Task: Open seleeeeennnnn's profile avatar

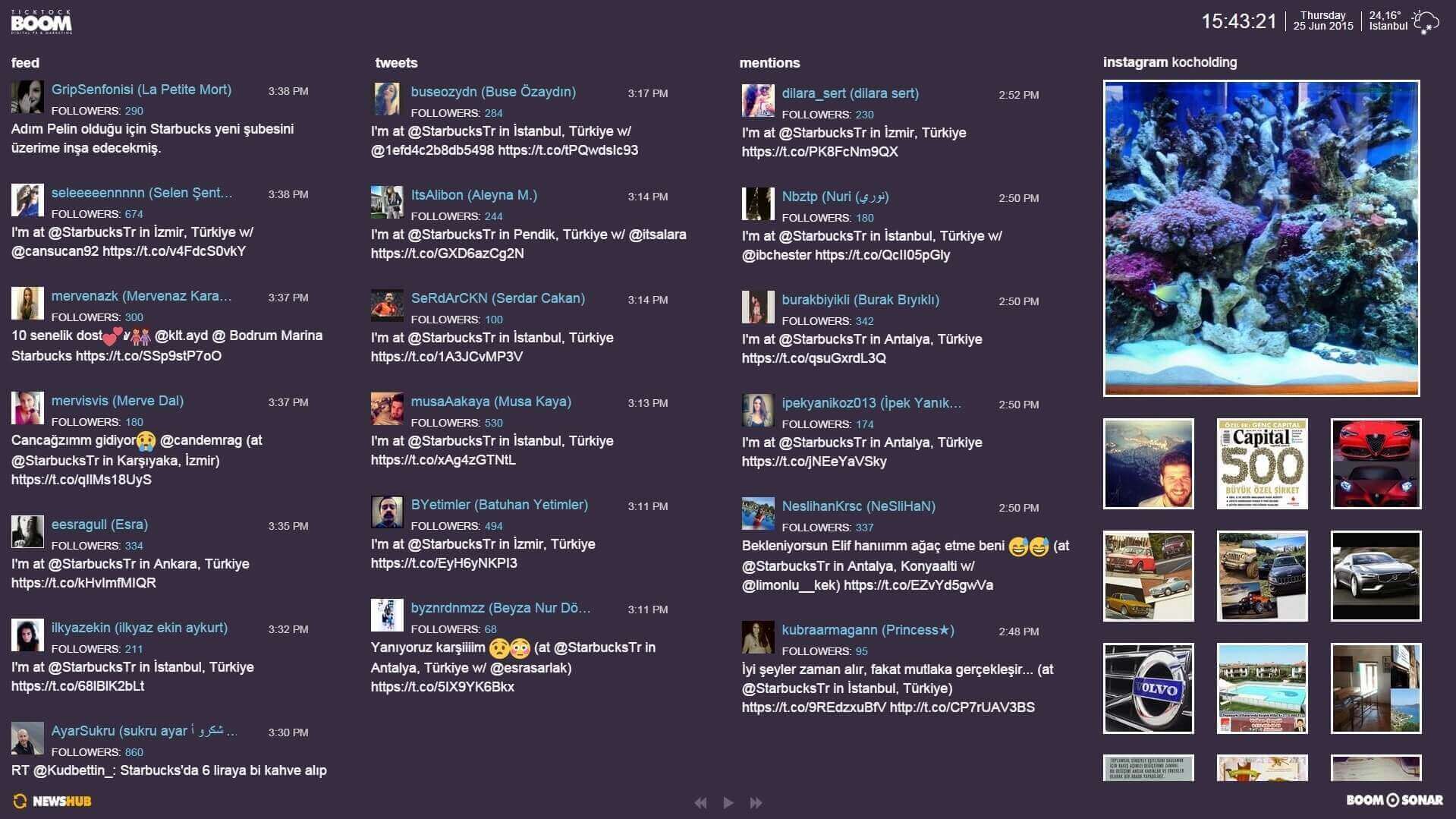Action: tap(27, 201)
